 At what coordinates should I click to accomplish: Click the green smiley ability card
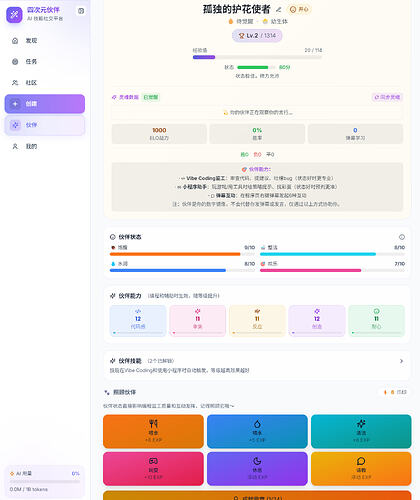(x=376, y=321)
